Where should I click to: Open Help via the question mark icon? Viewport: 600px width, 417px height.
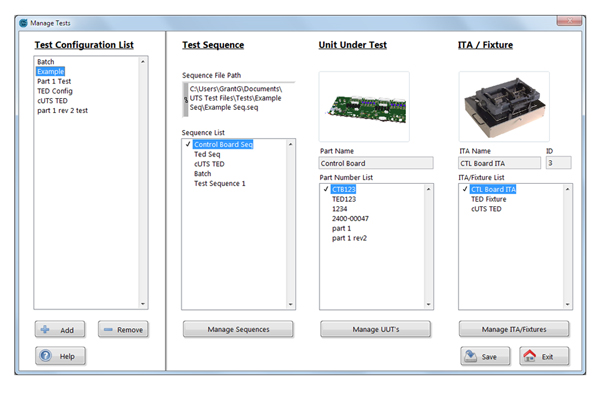60,356
